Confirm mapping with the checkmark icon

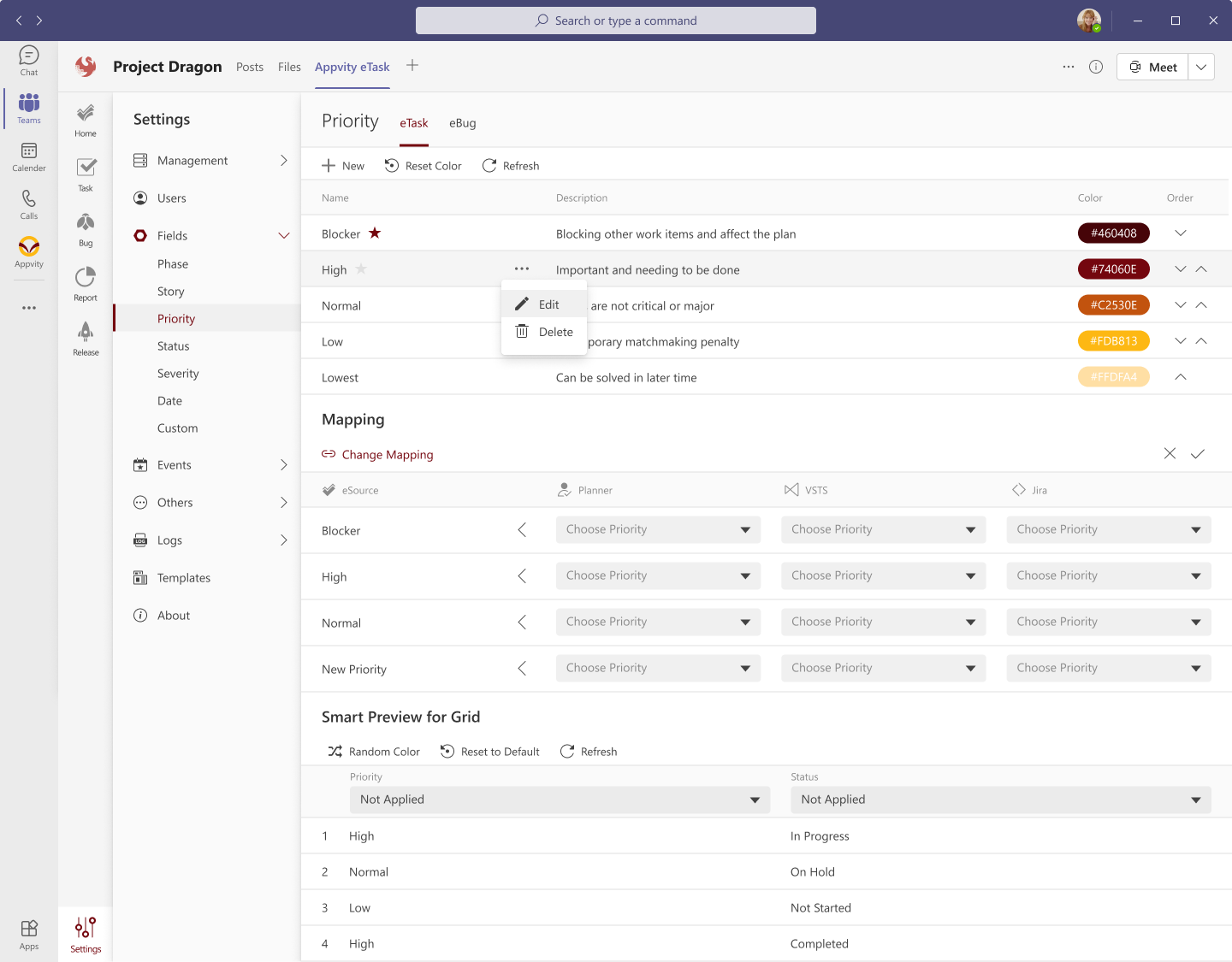pos(1198,454)
